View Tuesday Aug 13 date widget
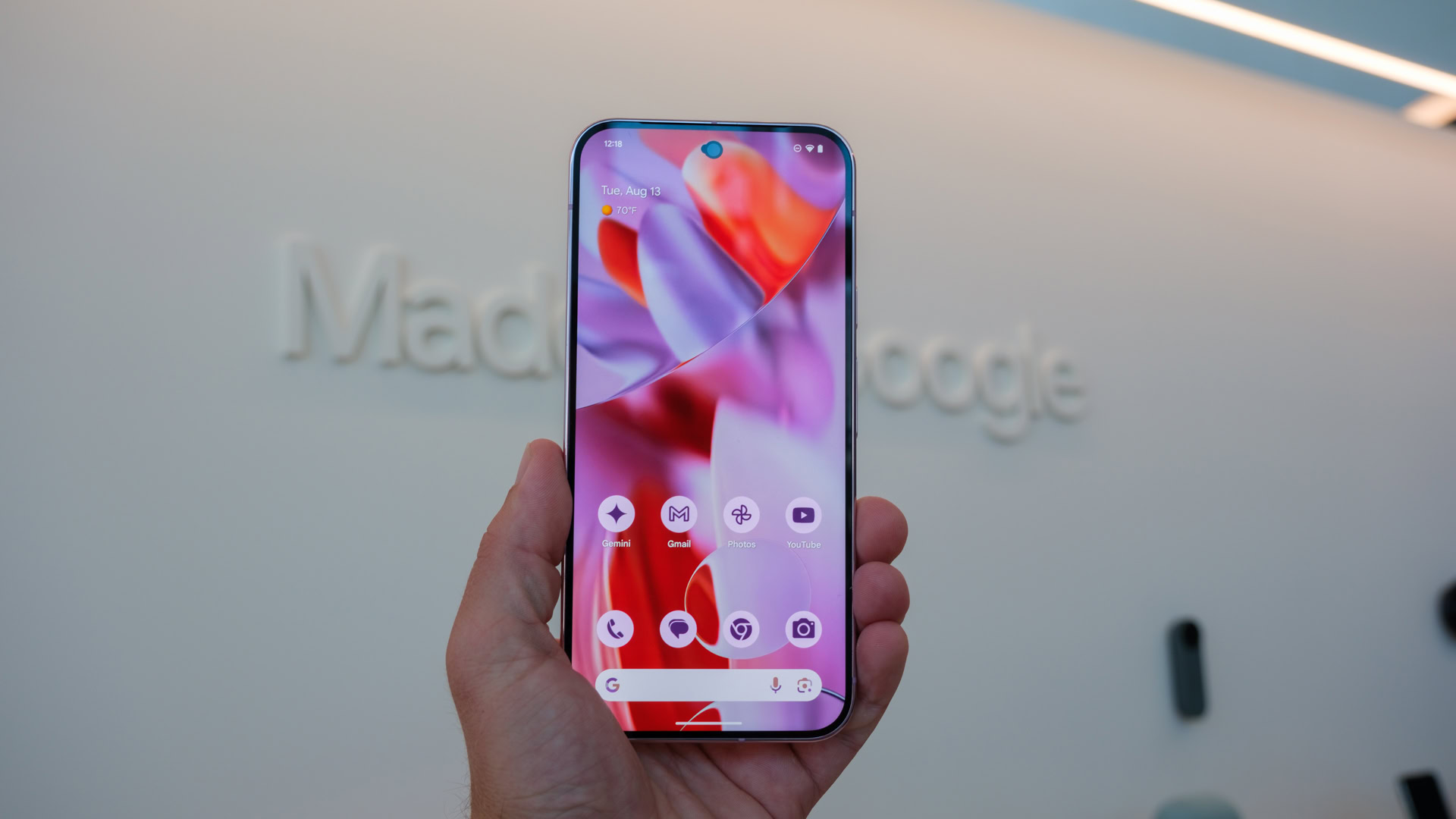The width and height of the screenshot is (1456, 819). [x=629, y=192]
